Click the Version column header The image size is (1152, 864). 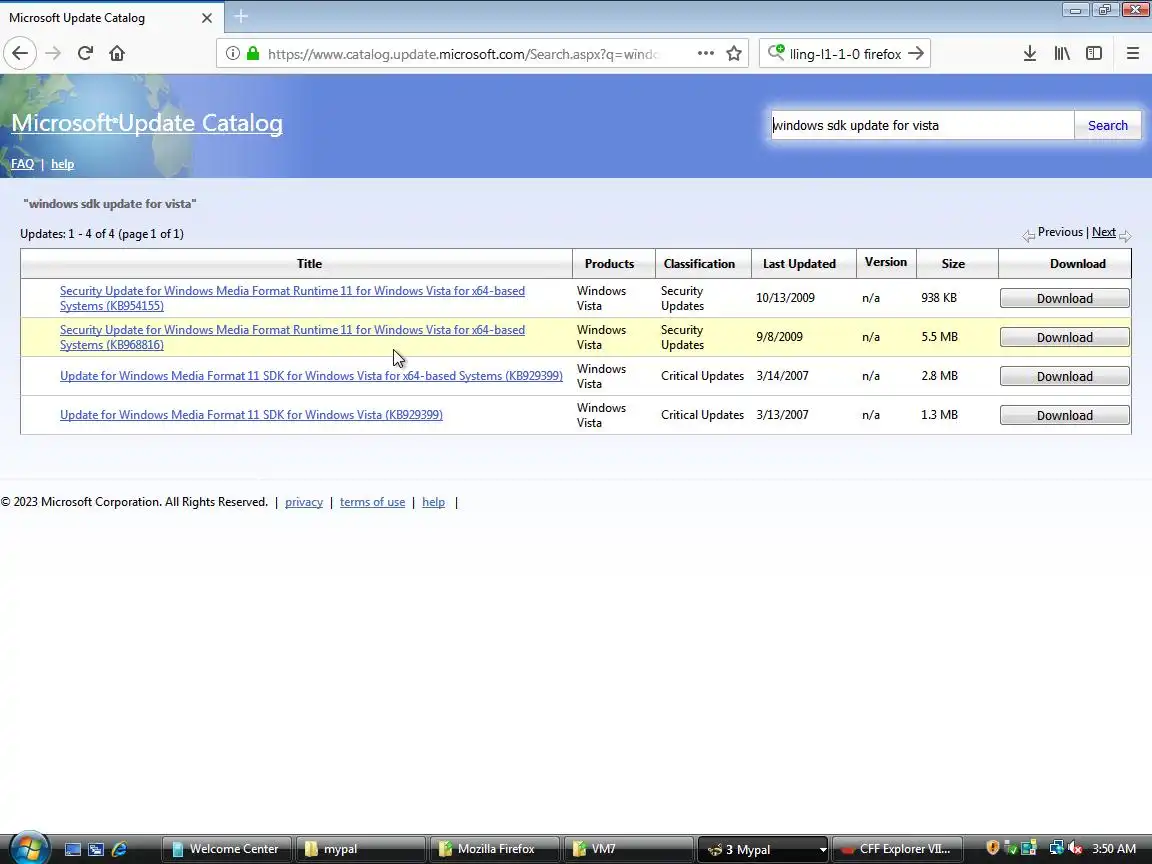click(x=885, y=262)
